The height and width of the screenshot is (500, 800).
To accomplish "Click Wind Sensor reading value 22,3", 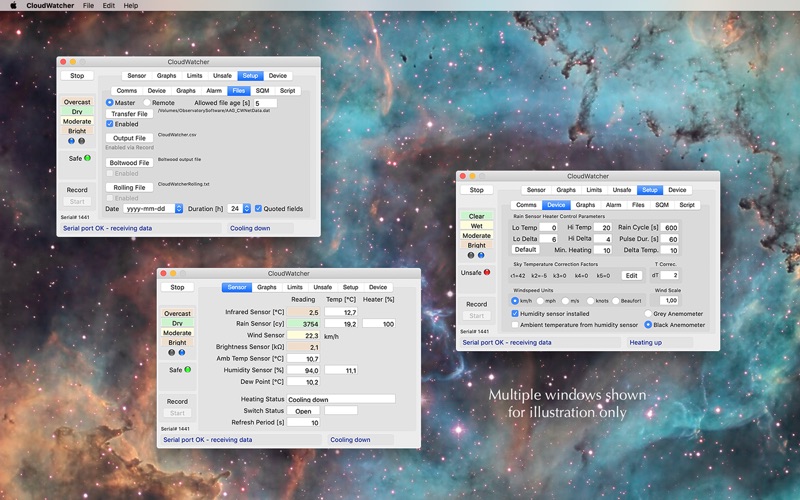I will 303,335.
